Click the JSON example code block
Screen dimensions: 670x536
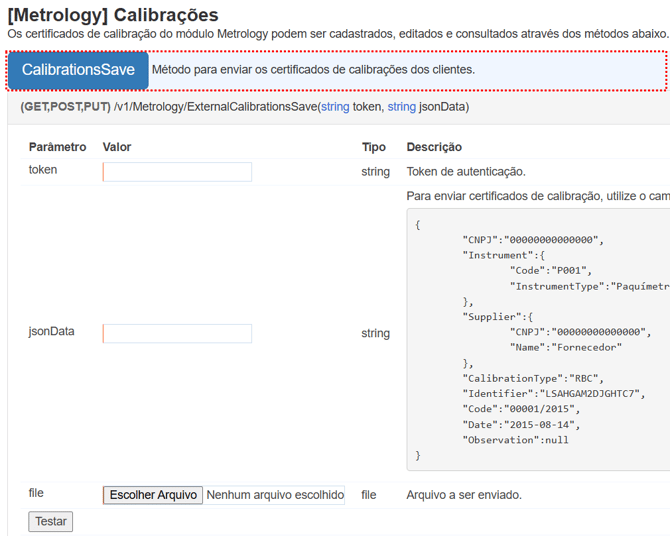click(540, 340)
